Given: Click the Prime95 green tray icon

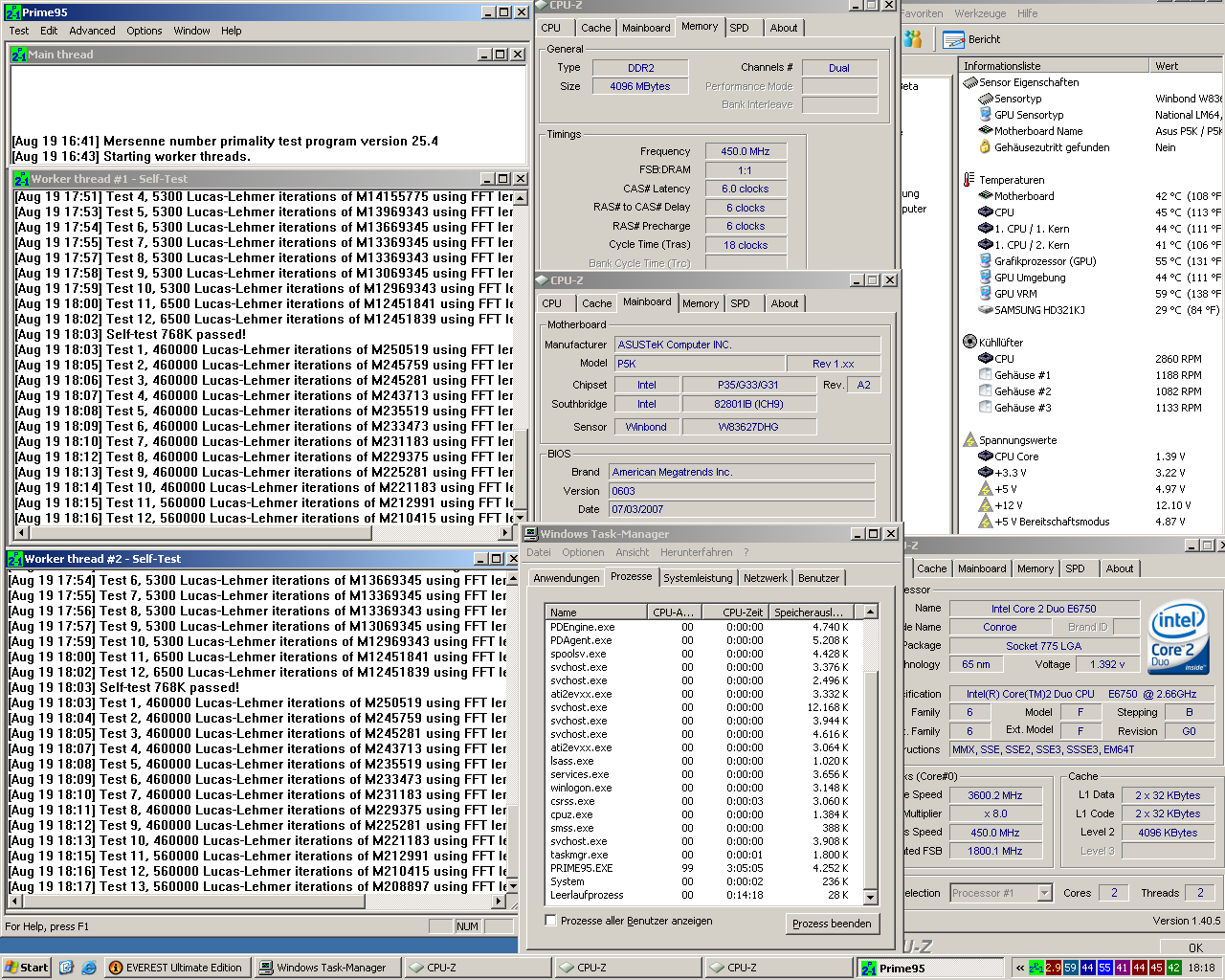Looking at the screenshot, I should (1036, 968).
